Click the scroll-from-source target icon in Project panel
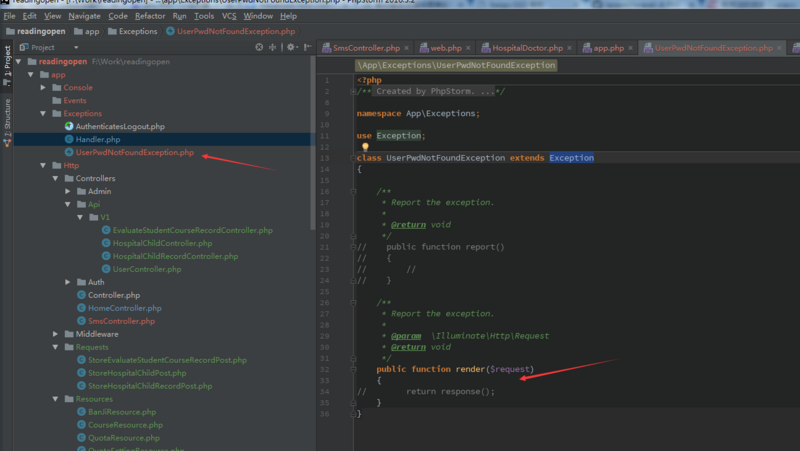This screenshot has width=800, height=451. [259, 47]
